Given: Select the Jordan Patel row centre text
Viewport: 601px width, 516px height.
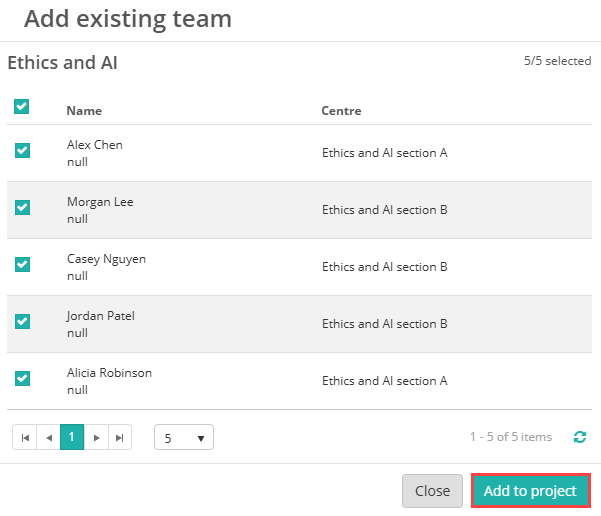Looking at the screenshot, I should (384, 324).
